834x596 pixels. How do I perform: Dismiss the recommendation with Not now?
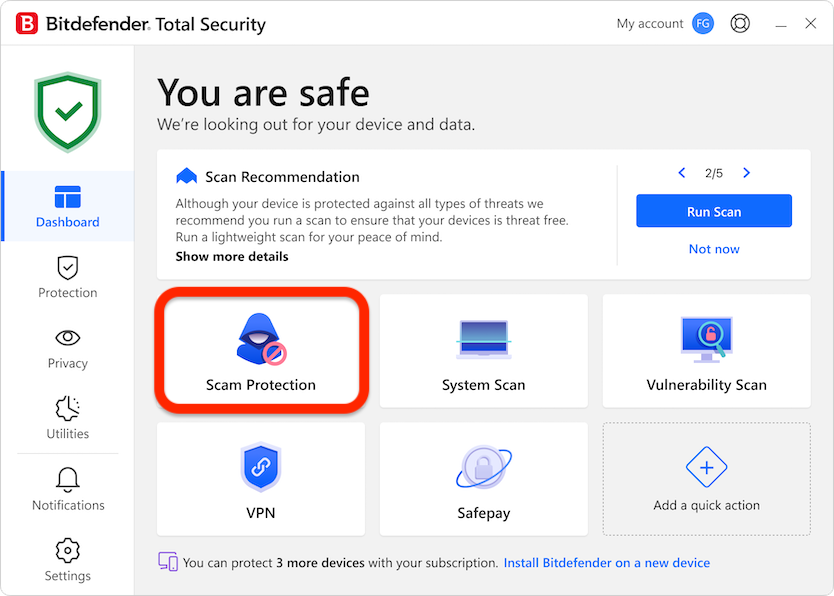coord(713,248)
